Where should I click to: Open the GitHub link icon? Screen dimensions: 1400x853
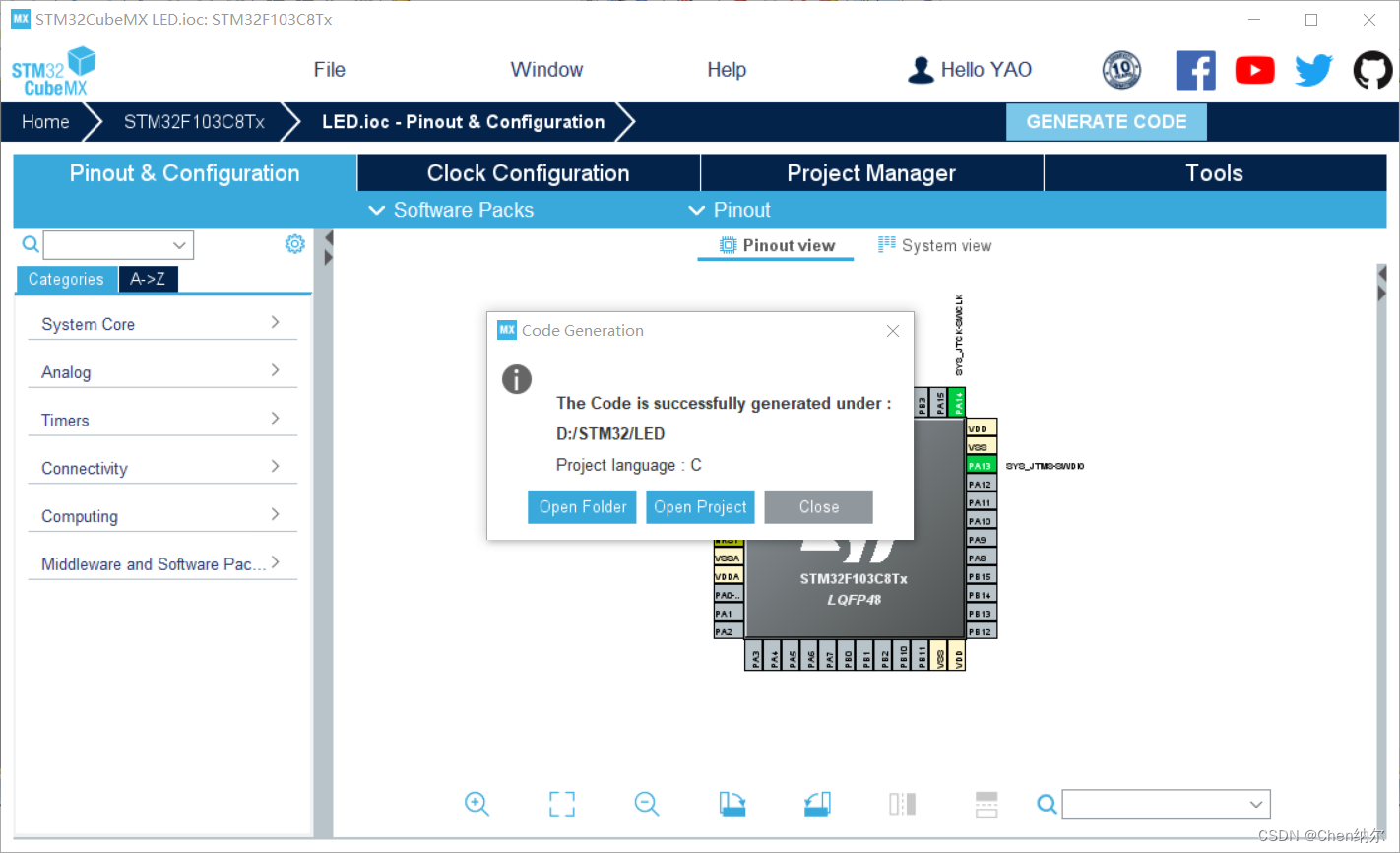[1372, 70]
